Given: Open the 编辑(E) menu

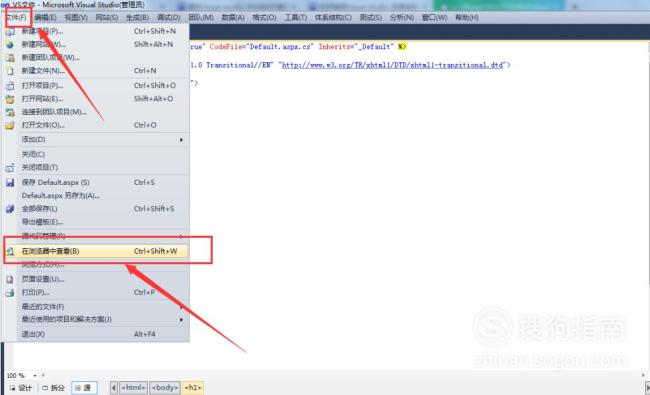Looking at the screenshot, I should [x=46, y=17].
